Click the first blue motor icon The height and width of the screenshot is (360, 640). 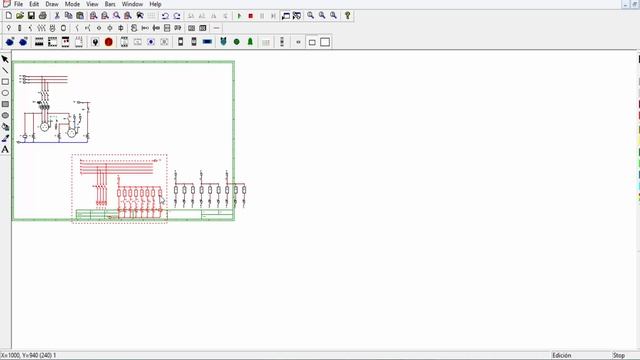coord(10,42)
